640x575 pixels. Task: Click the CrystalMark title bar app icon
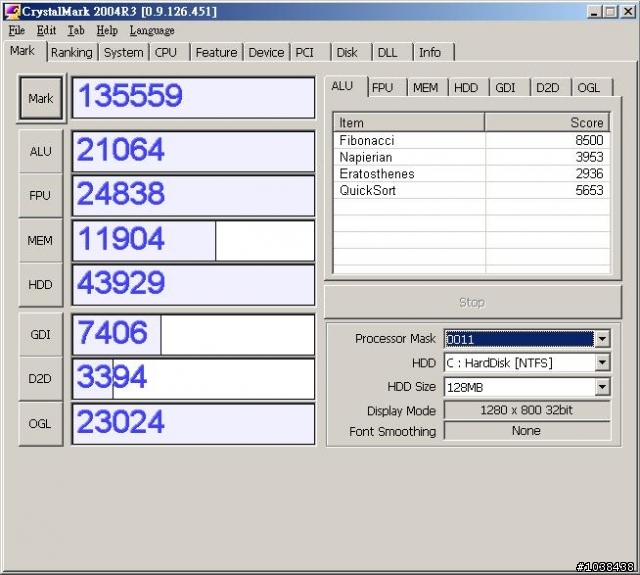(11, 11)
